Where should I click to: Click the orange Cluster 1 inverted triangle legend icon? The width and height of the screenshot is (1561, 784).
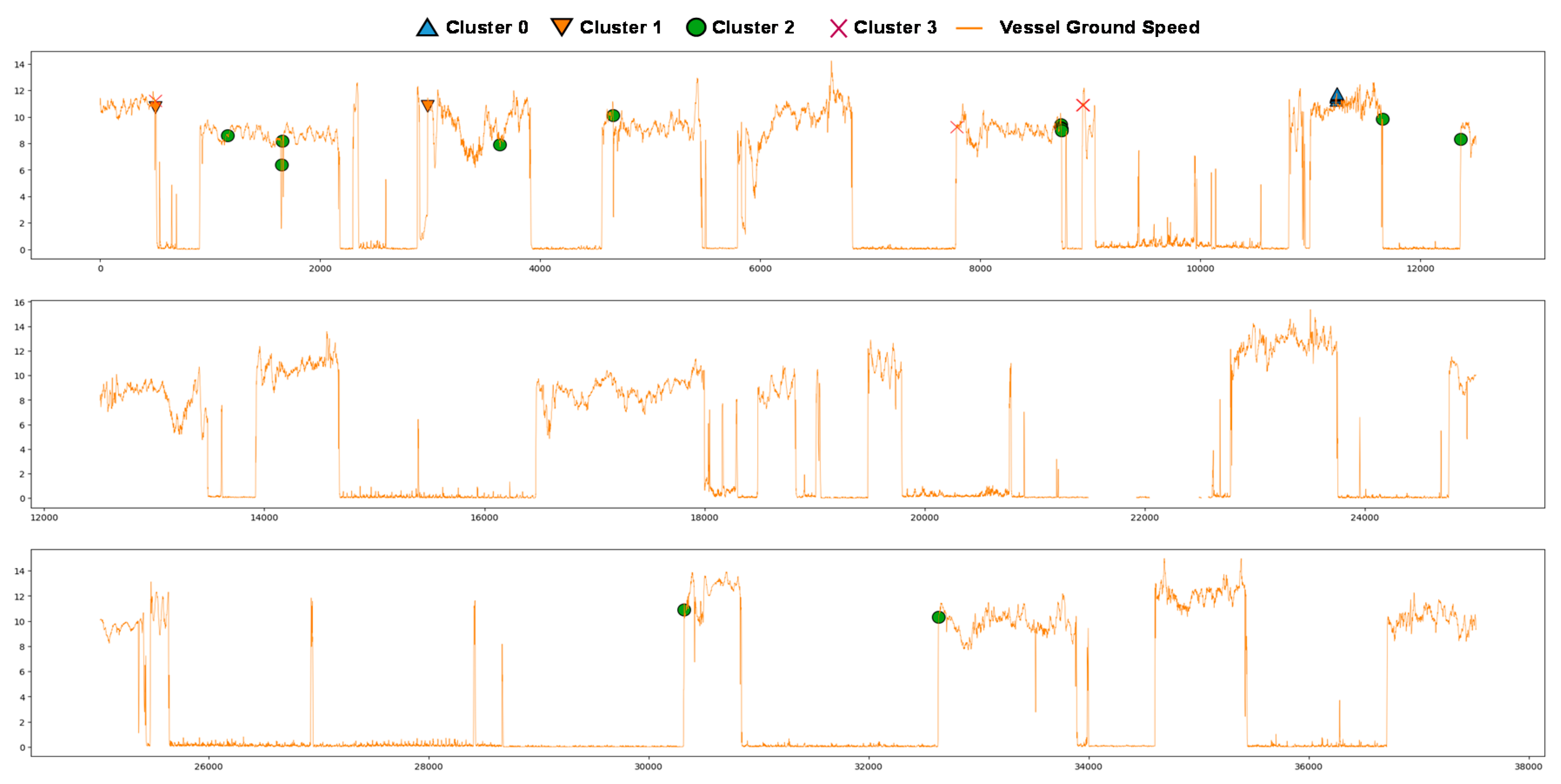(x=562, y=27)
